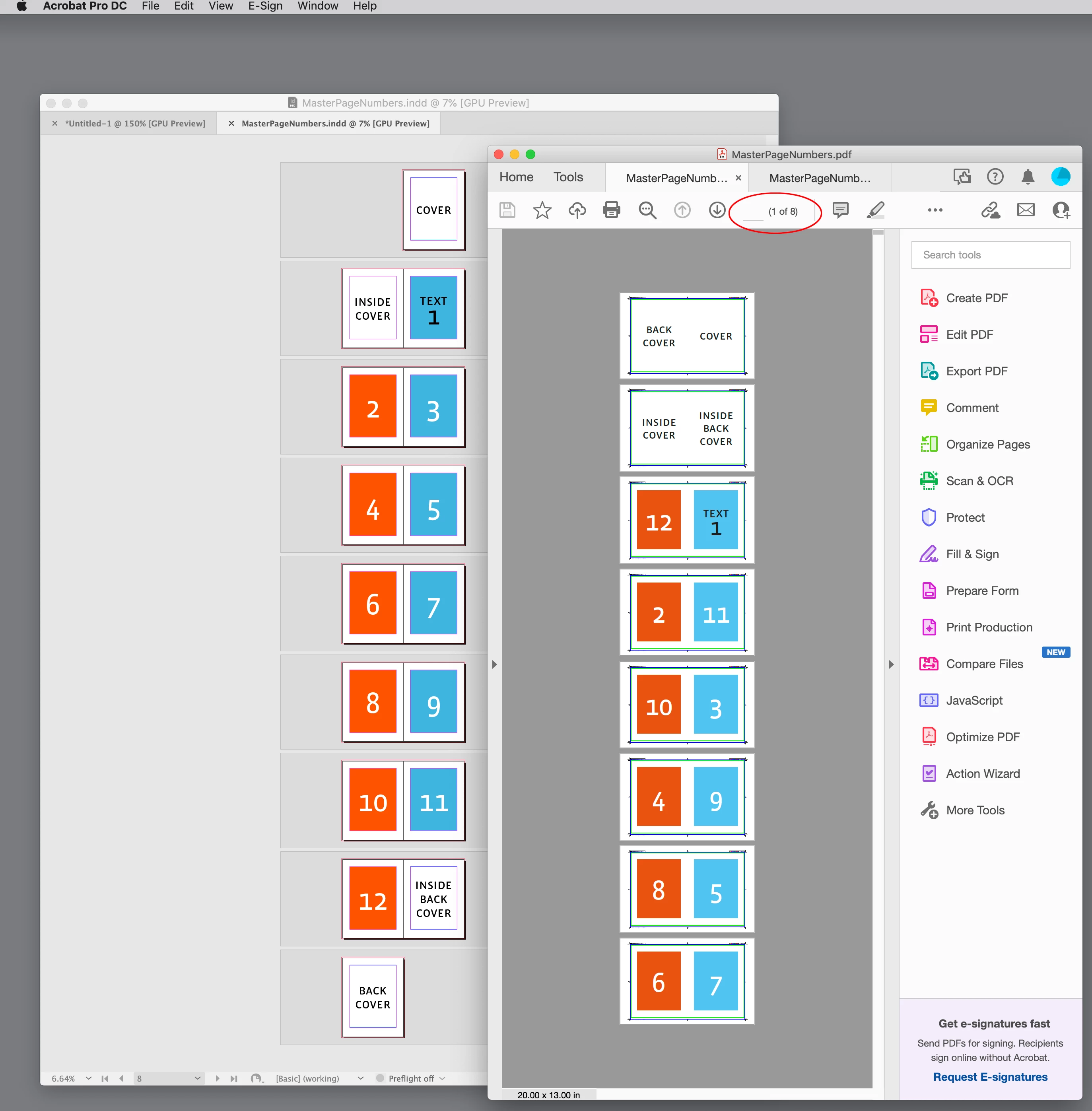
Task: Open Organize Pages tool
Action: 988,445
